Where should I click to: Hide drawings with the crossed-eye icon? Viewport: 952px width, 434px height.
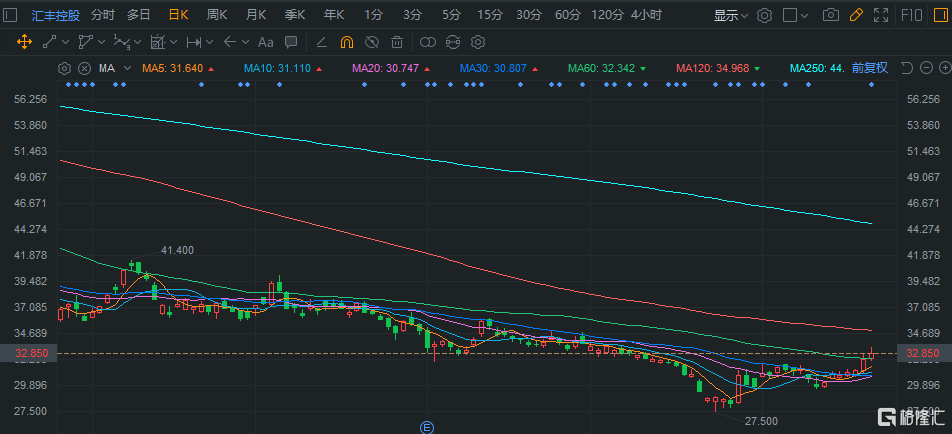pyautogui.click(x=371, y=42)
